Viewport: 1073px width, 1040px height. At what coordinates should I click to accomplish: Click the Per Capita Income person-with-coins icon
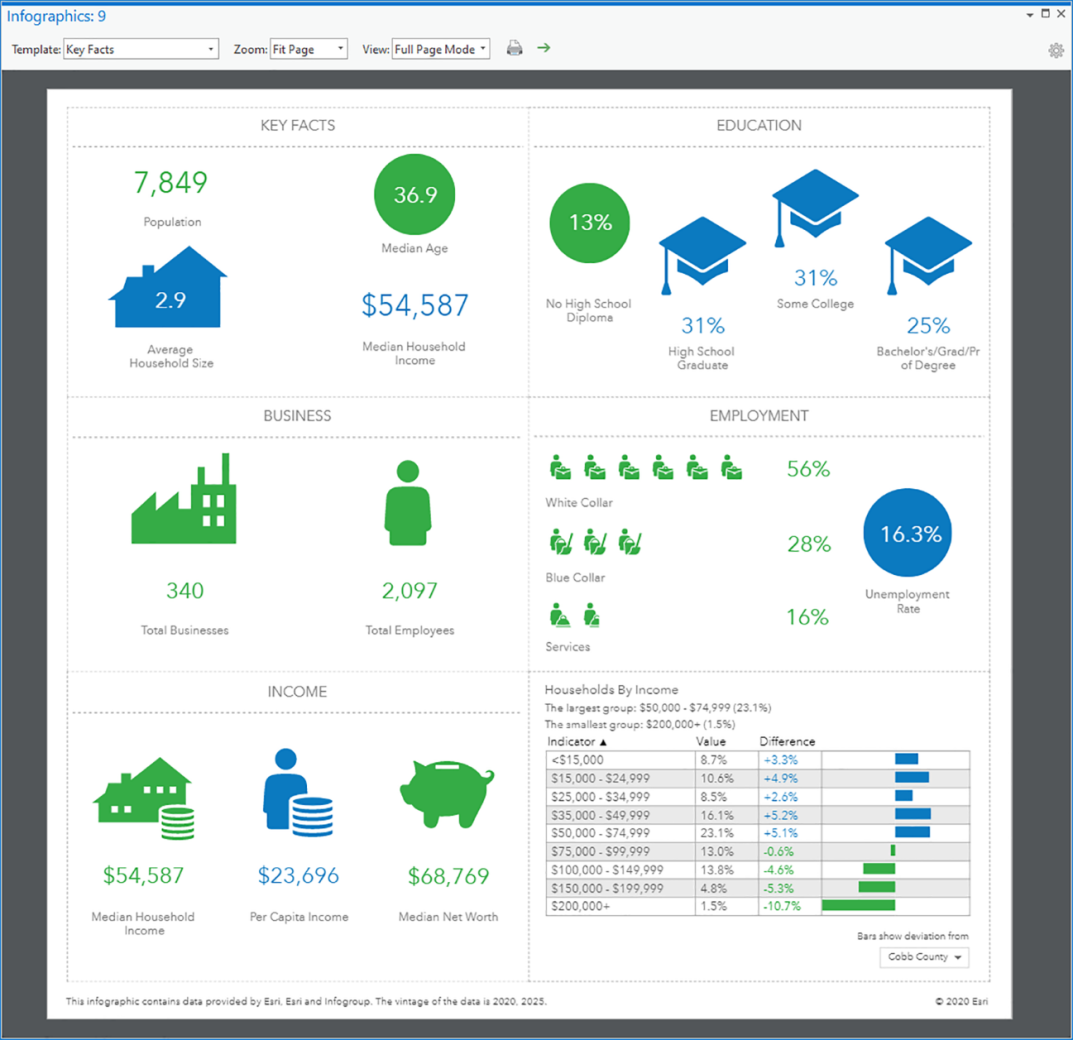point(297,795)
